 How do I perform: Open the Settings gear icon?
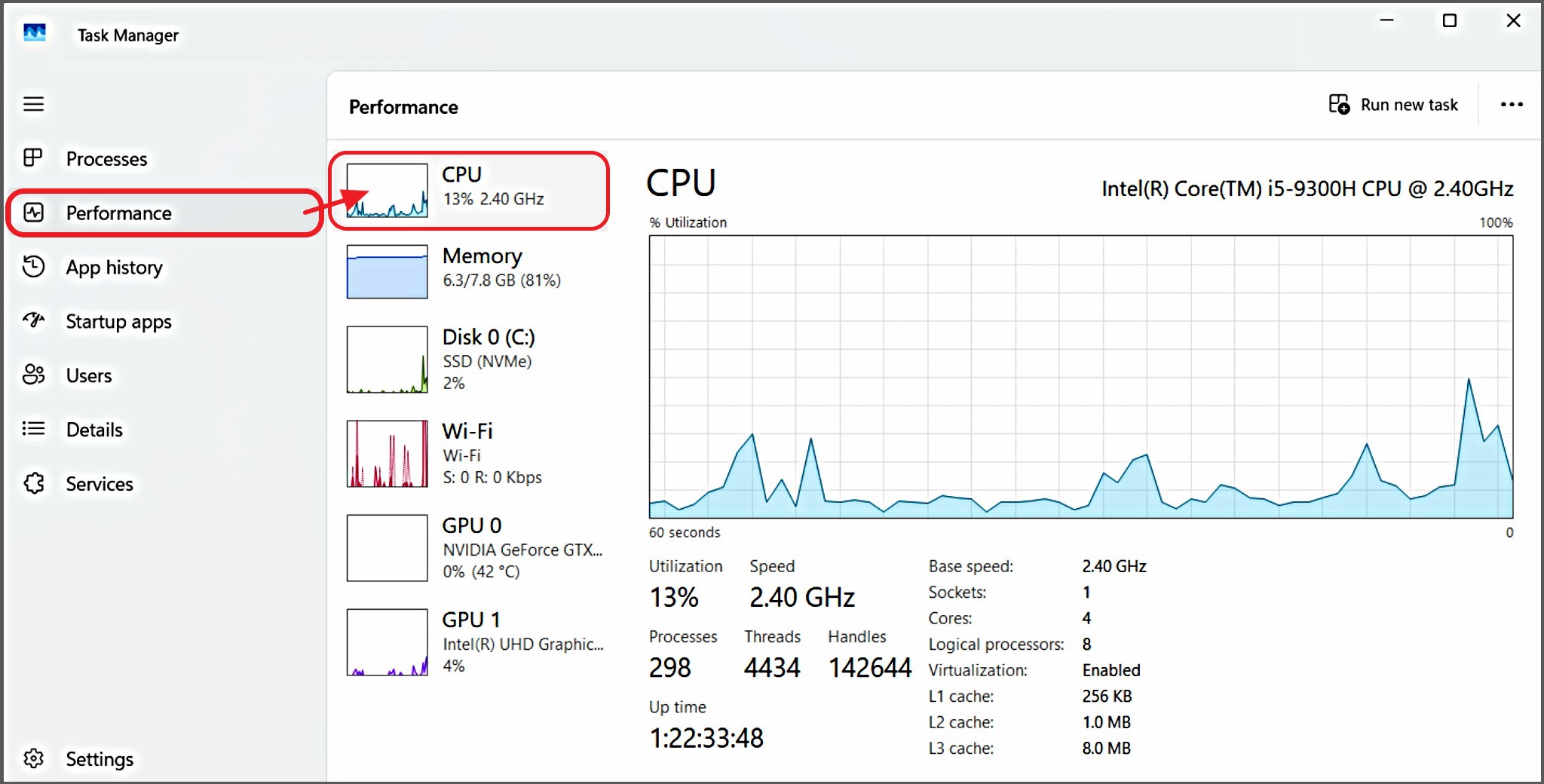click(33, 758)
